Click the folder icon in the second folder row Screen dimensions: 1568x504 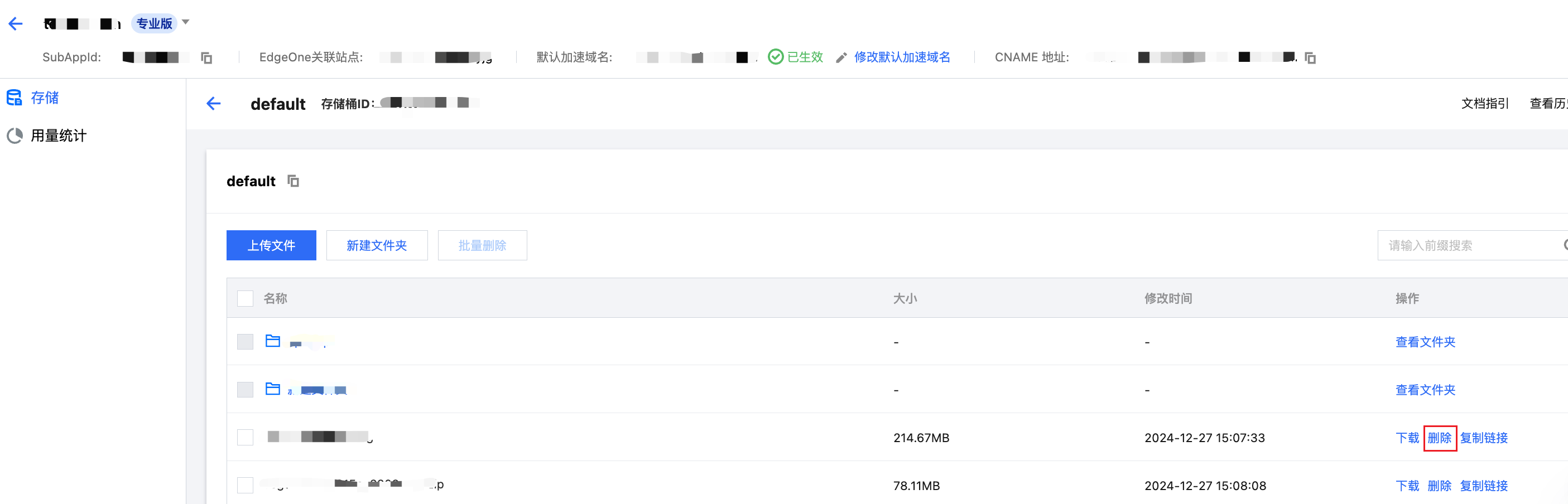tap(273, 389)
